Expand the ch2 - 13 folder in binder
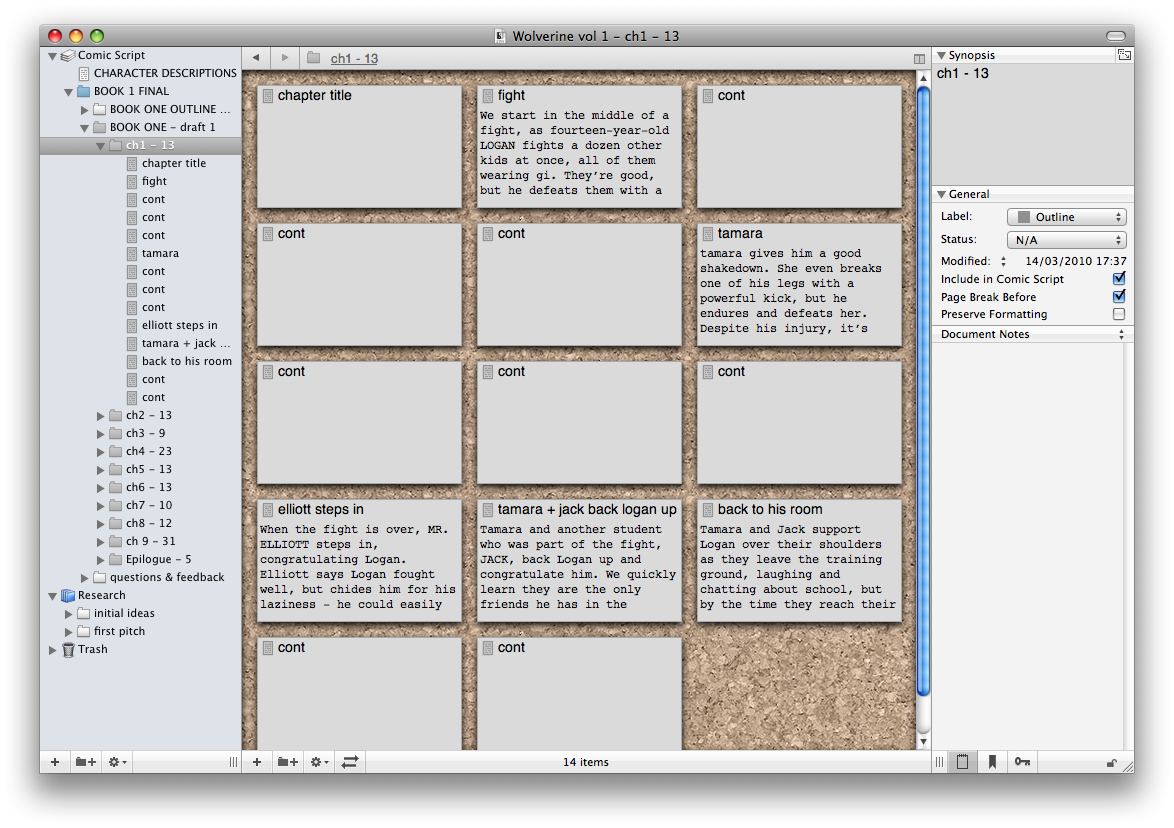Viewport: 1174px width, 828px height. [x=101, y=416]
